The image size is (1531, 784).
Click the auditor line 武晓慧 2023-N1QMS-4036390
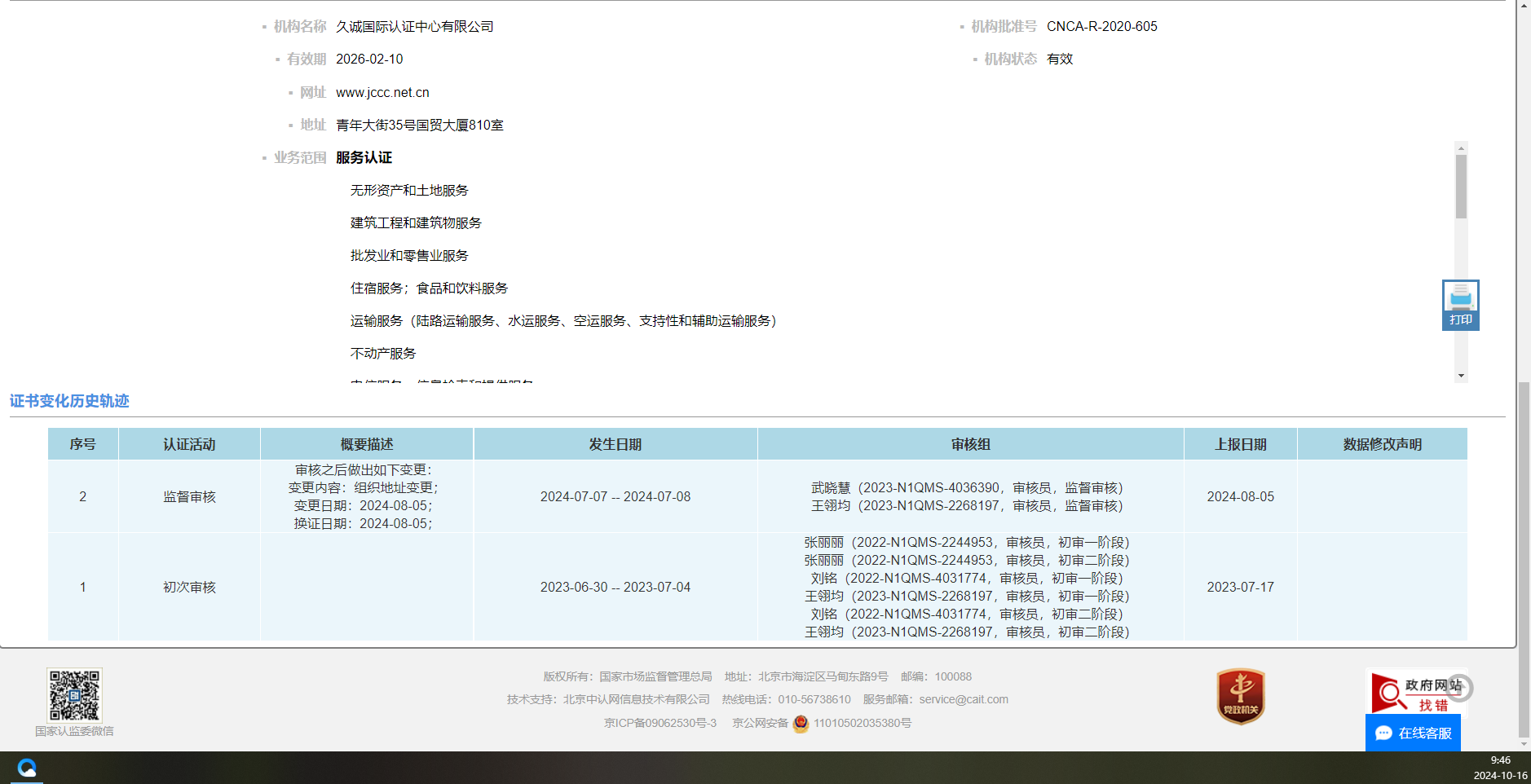967,487
